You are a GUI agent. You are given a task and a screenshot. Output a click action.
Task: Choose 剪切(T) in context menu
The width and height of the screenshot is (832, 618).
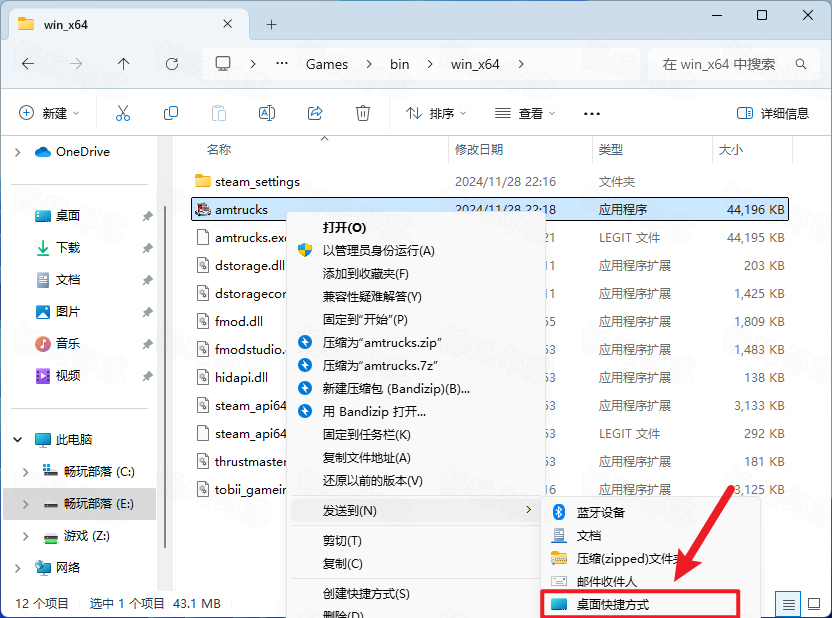coord(416,541)
